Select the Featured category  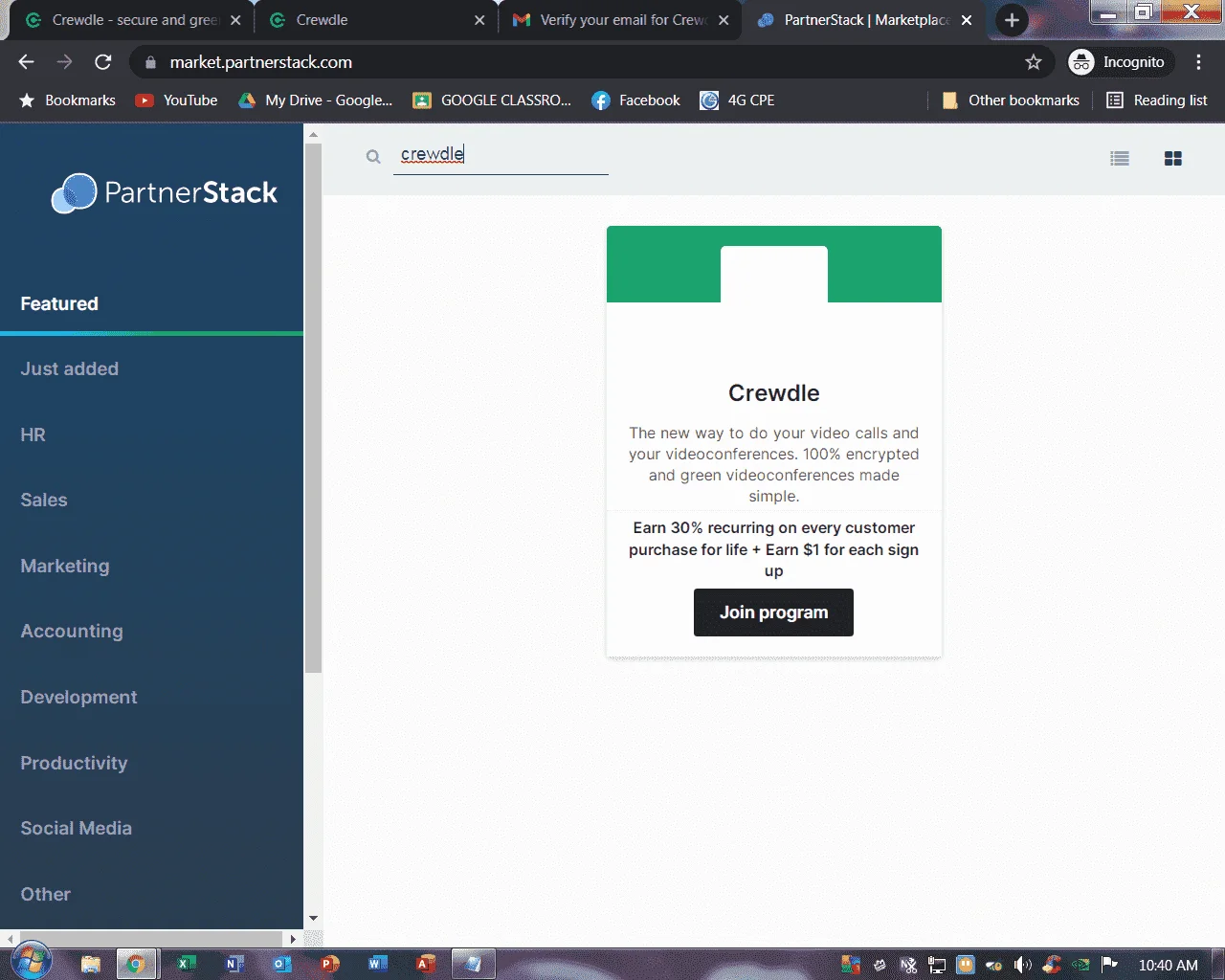[59, 304]
